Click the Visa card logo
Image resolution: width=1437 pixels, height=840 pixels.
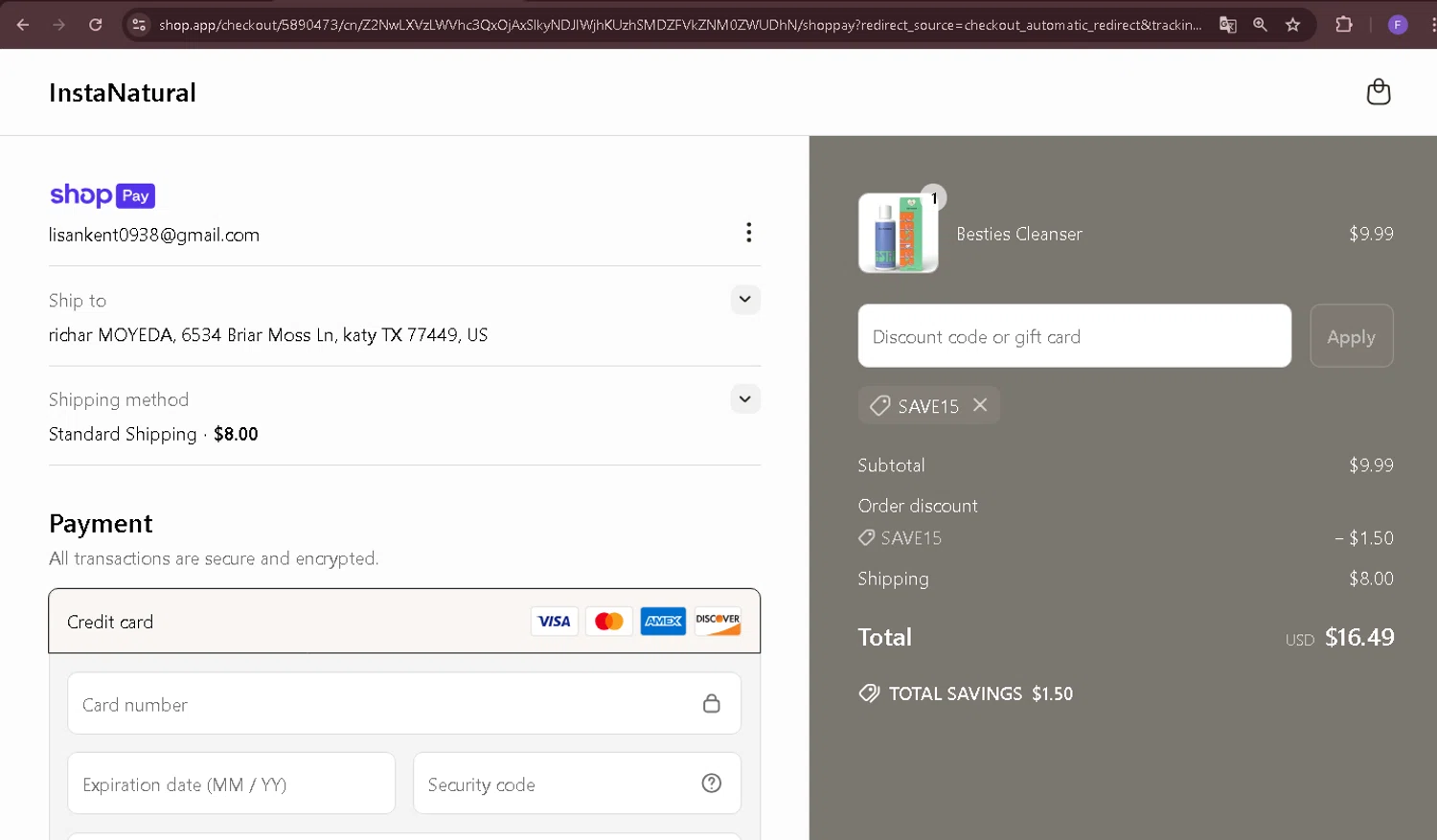[554, 622]
